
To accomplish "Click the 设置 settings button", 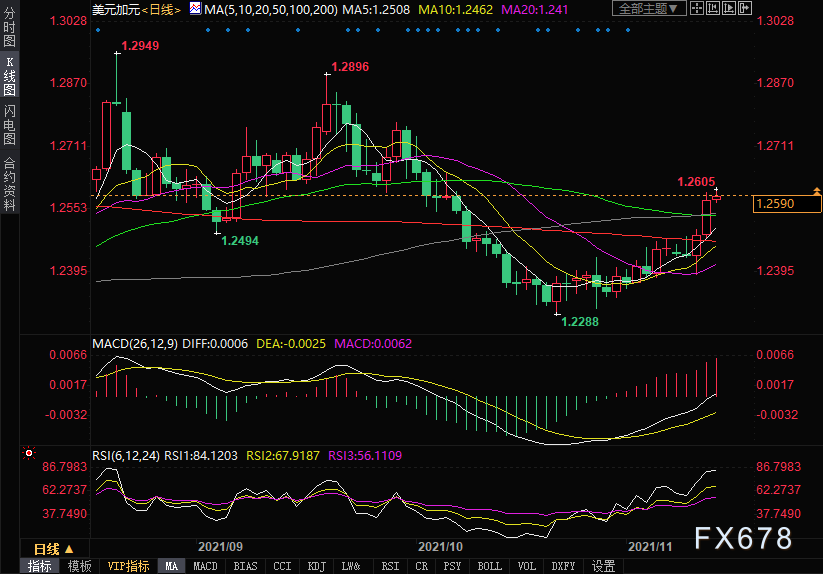I will (603, 566).
